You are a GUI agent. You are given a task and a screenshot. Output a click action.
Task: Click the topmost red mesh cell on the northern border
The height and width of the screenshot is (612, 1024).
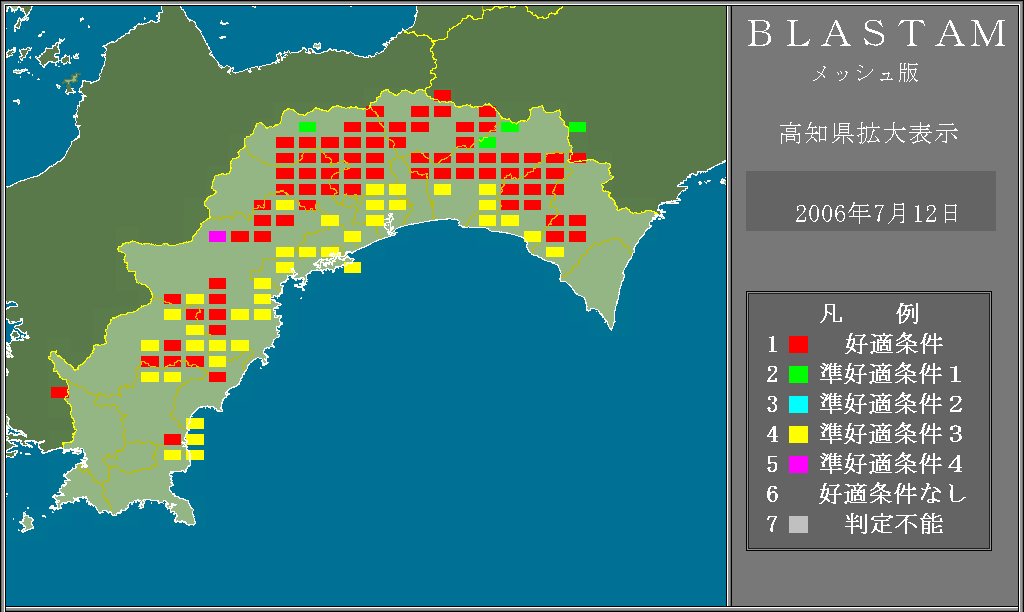click(x=442, y=95)
